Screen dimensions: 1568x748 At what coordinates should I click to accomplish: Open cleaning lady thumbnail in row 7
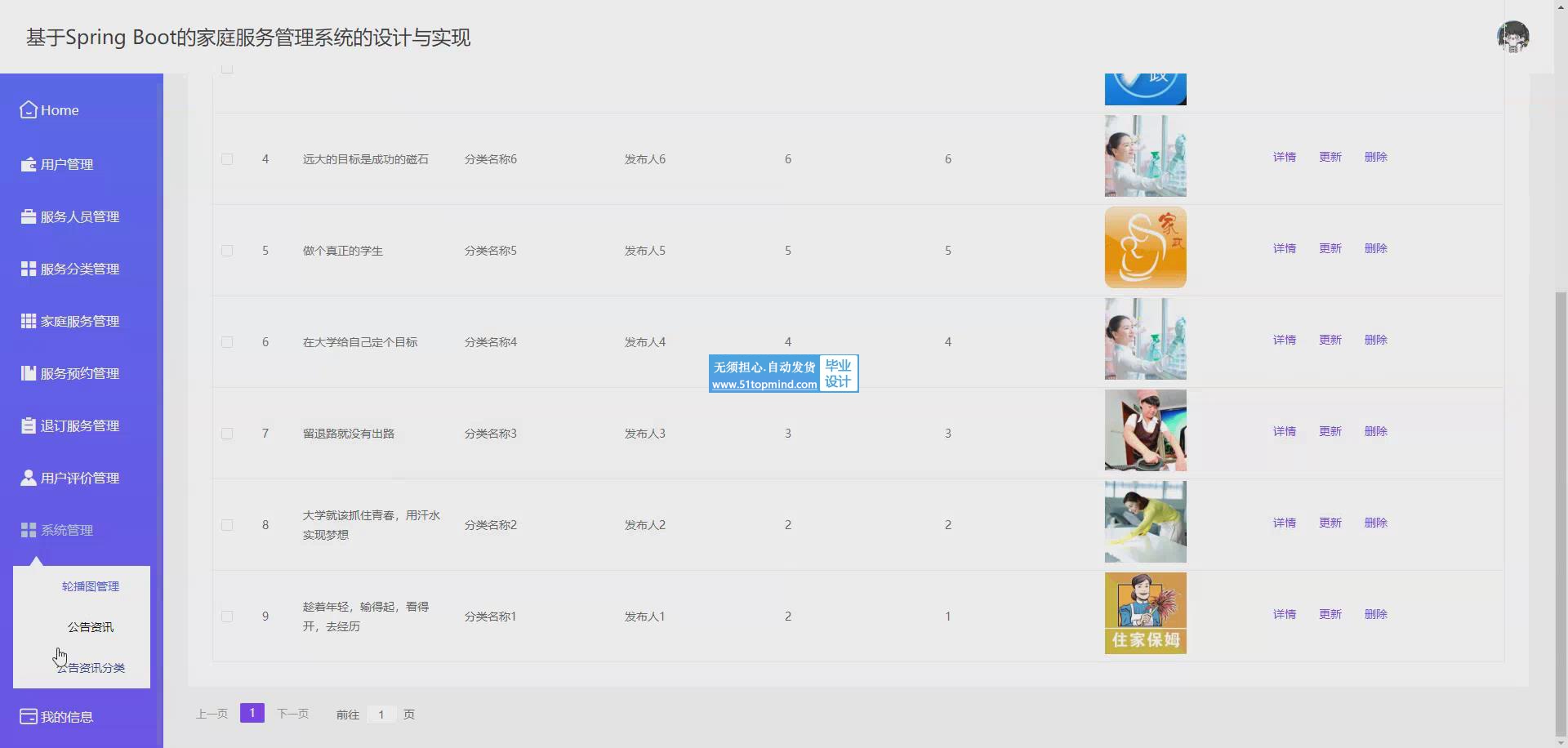[1146, 430]
